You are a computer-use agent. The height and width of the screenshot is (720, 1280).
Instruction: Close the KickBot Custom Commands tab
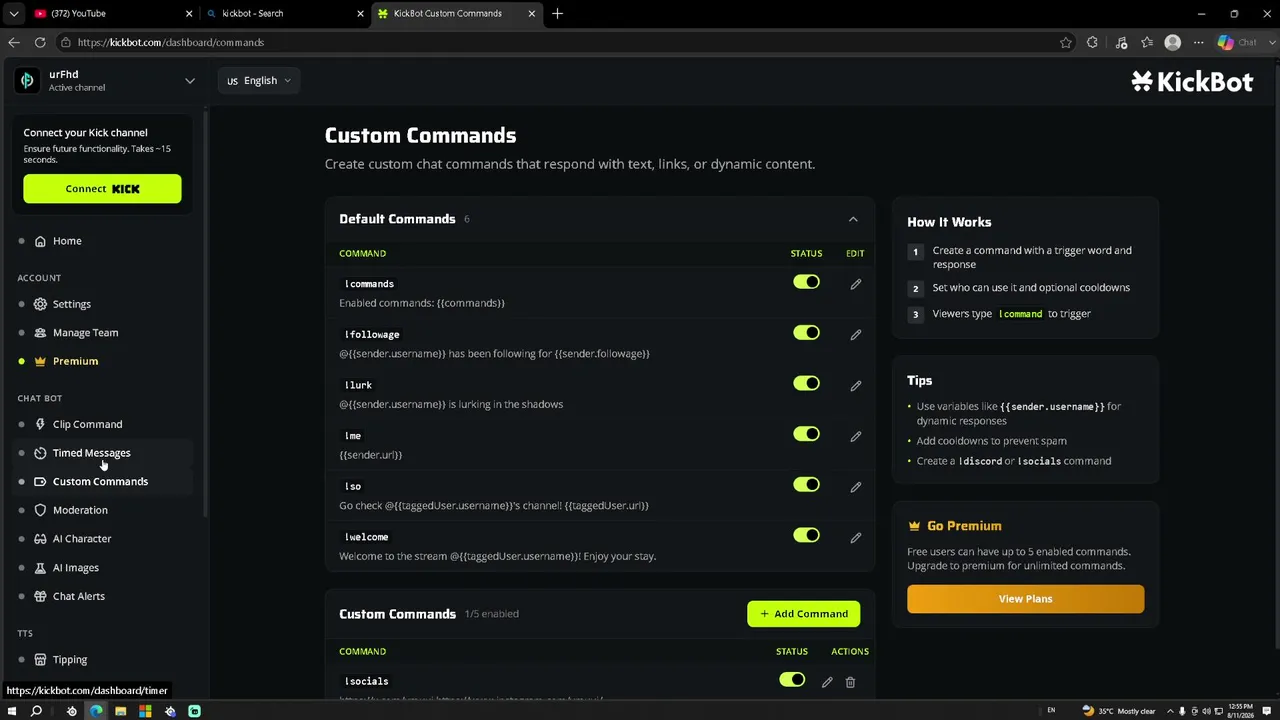coord(532,13)
